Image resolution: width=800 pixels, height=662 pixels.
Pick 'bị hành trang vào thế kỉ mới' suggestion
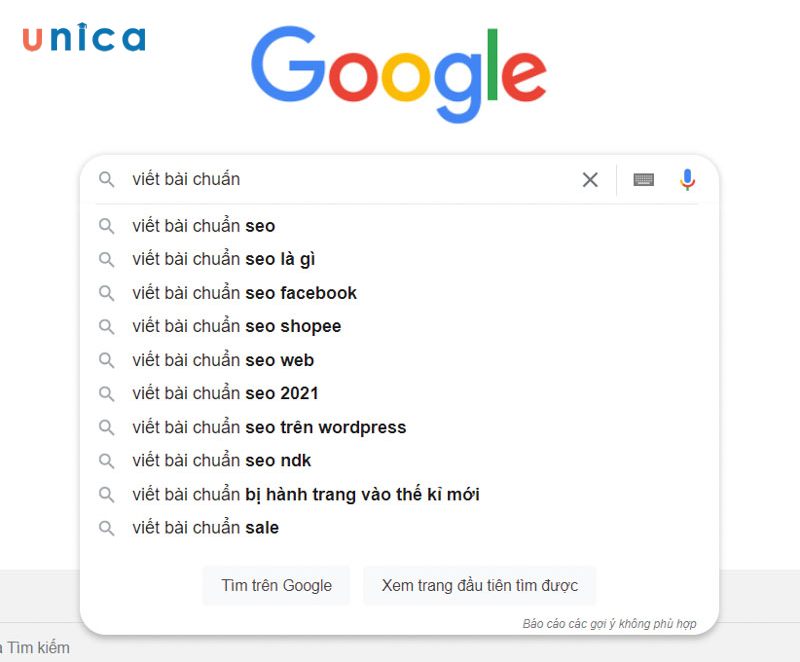tap(306, 494)
